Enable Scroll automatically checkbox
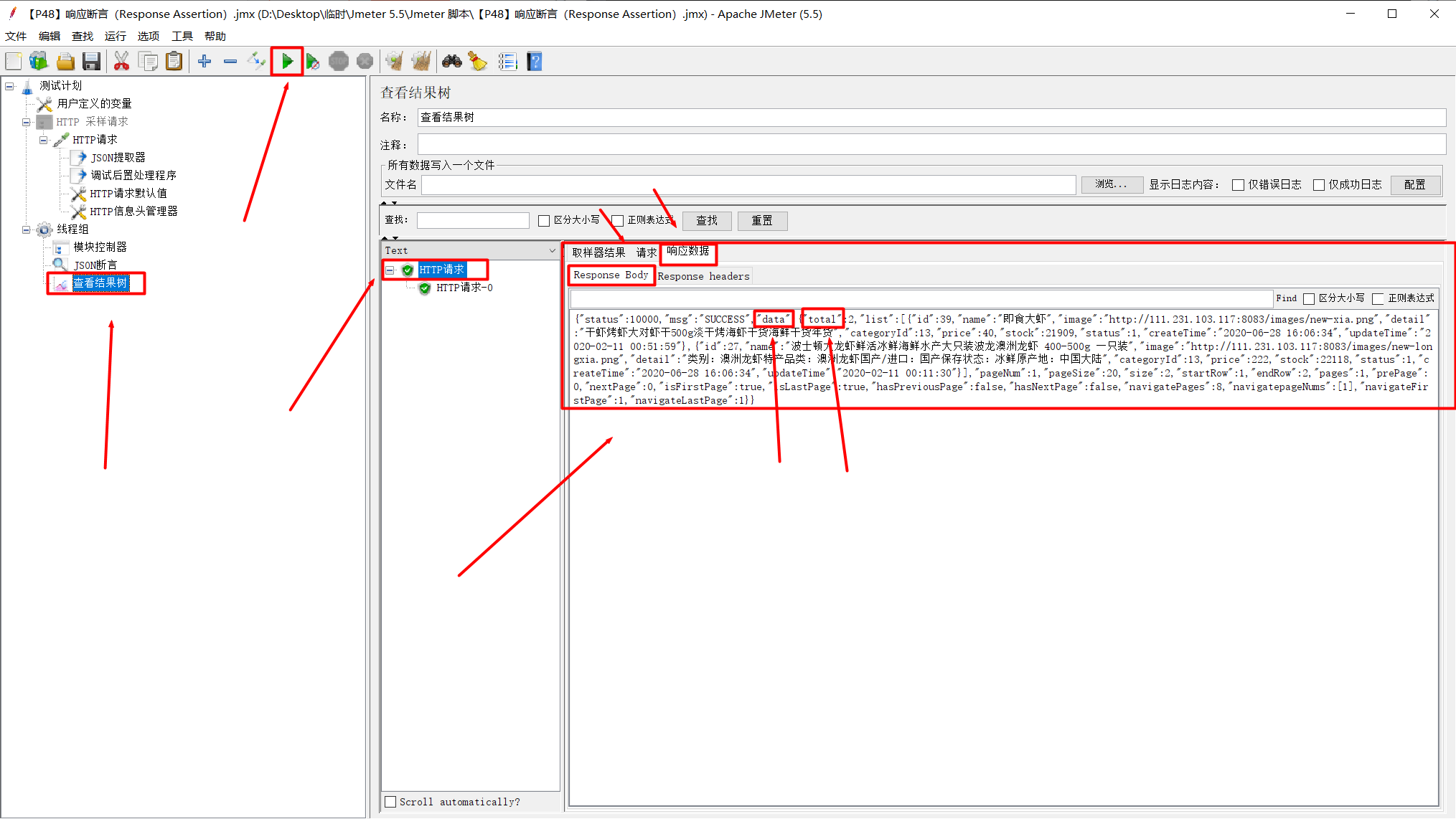Viewport: 1456px width, 819px height. (x=390, y=802)
